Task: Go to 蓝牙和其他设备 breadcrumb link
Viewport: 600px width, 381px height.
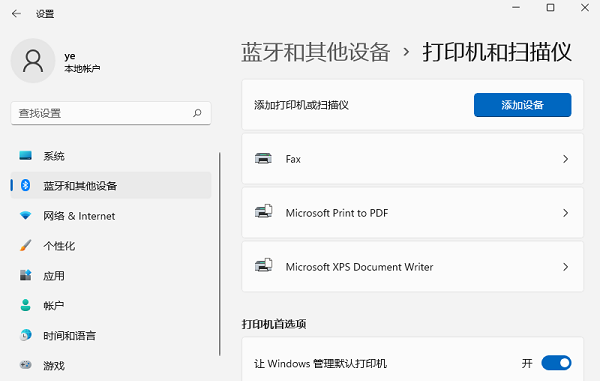Action: tap(316, 52)
